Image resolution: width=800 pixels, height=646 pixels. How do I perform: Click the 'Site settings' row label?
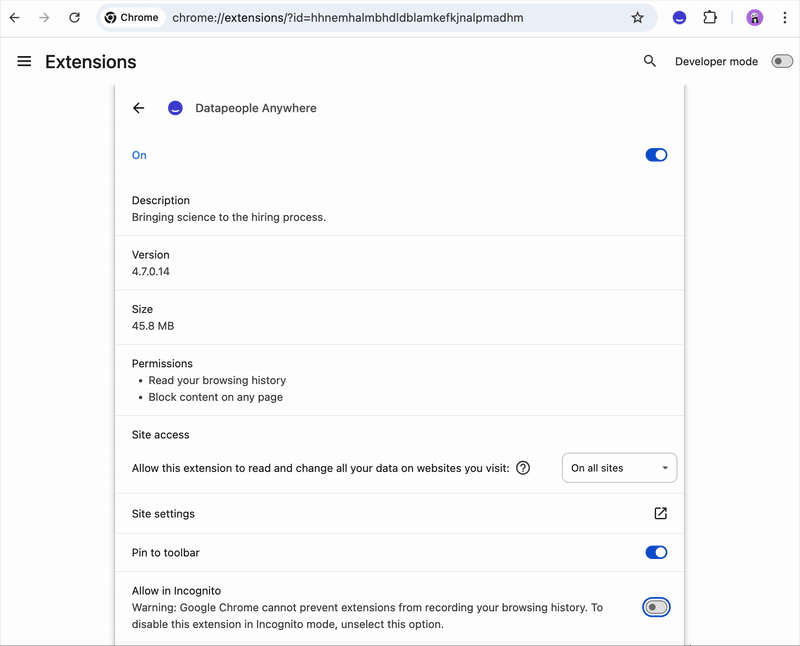[163, 514]
